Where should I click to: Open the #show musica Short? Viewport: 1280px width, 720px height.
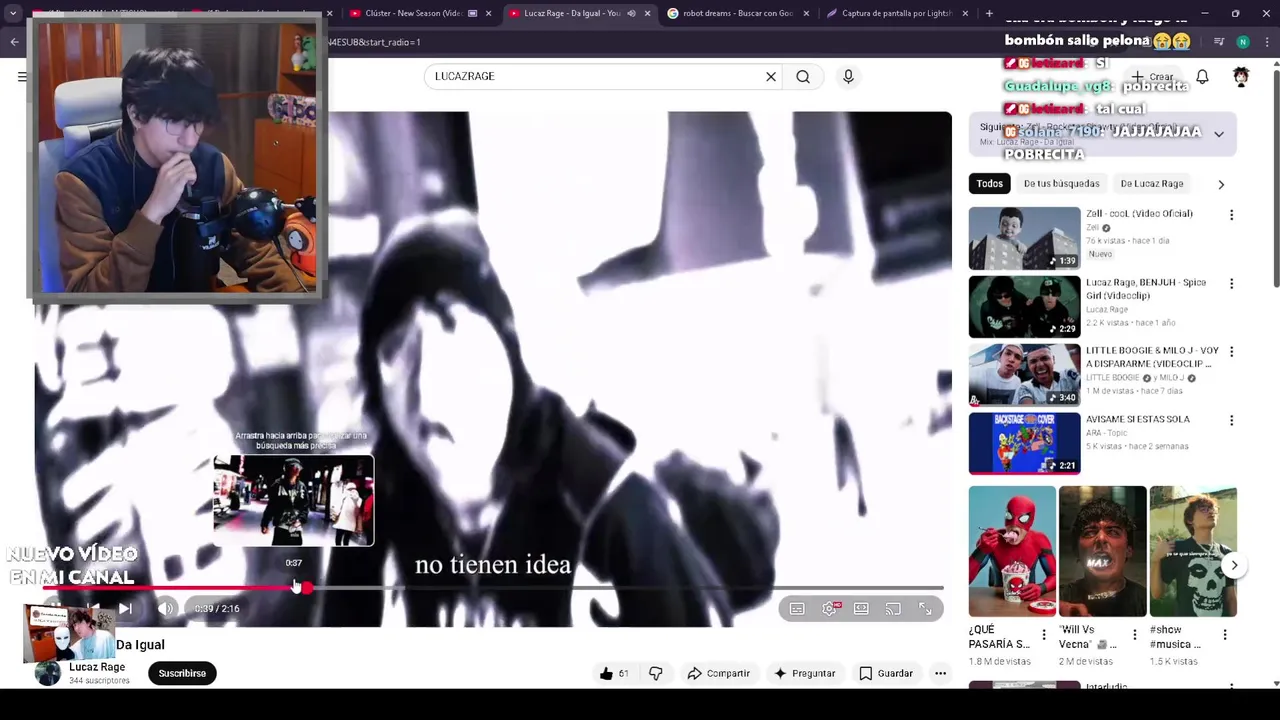(1193, 551)
